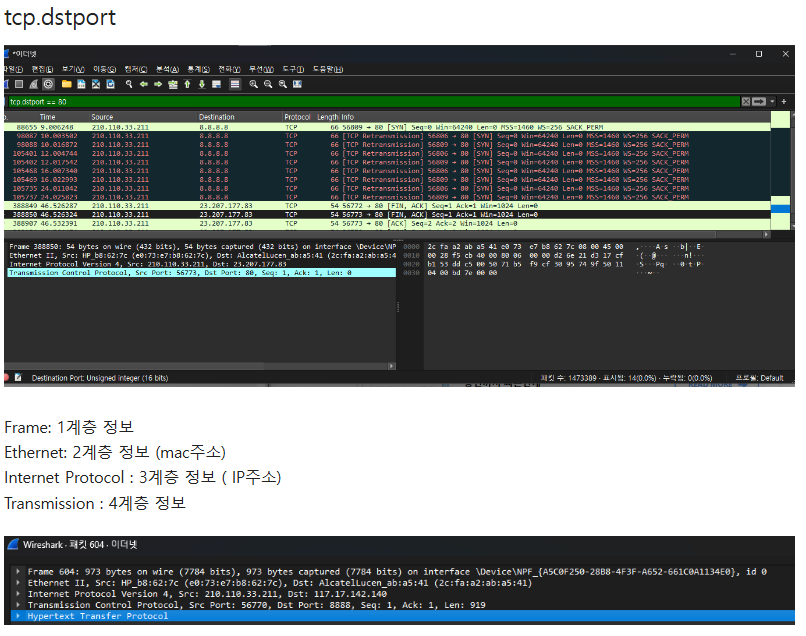Toggle packet list colorization
806x636 pixels.
235,84
